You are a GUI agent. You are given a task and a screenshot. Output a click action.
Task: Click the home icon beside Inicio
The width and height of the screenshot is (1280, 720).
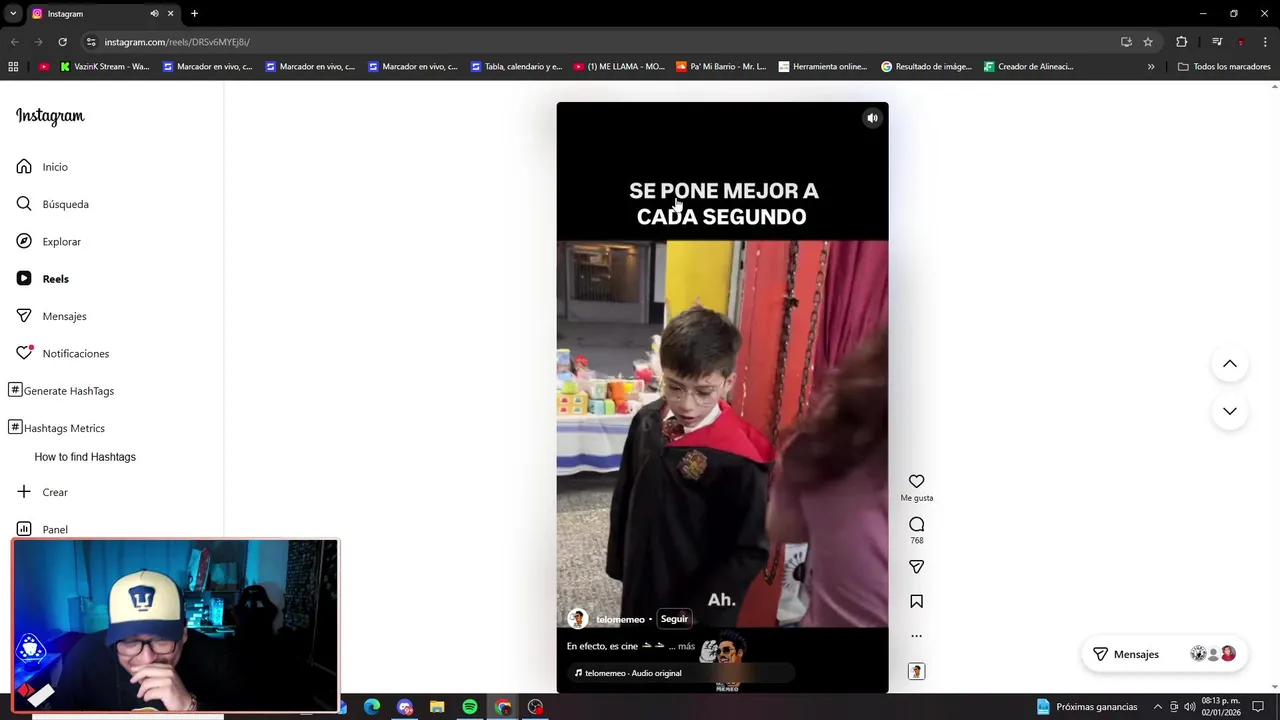click(24, 166)
